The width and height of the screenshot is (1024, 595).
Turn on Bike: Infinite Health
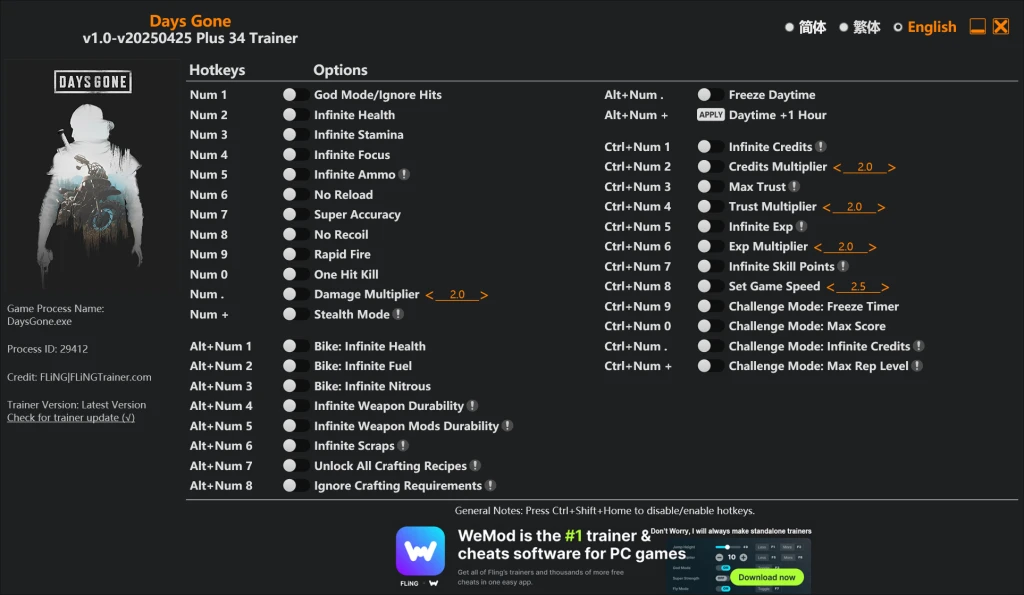(x=295, y=346)
